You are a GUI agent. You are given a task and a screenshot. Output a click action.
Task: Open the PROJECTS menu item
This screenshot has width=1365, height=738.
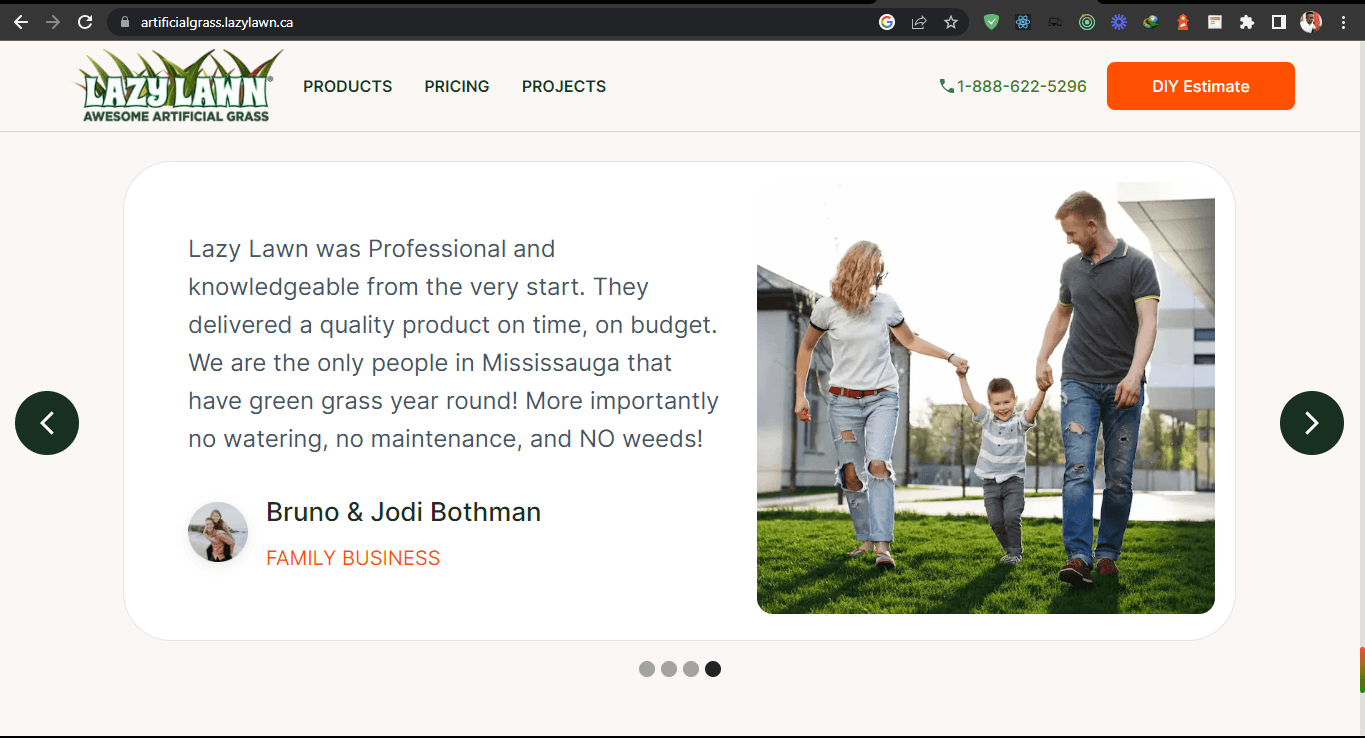[564, 86]
